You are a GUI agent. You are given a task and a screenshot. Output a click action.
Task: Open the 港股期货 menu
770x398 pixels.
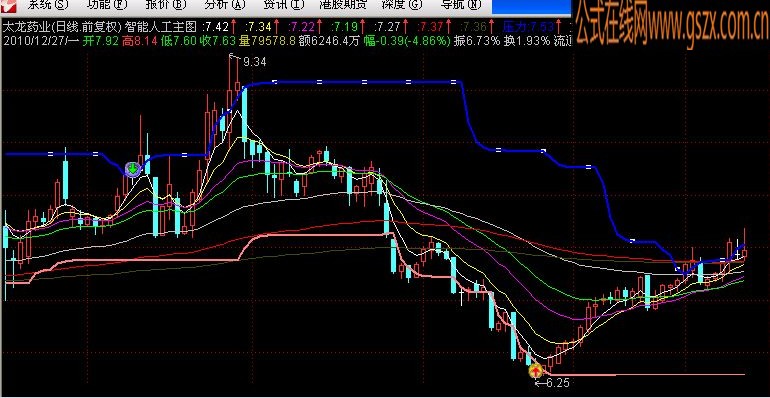tap(342, 5)
